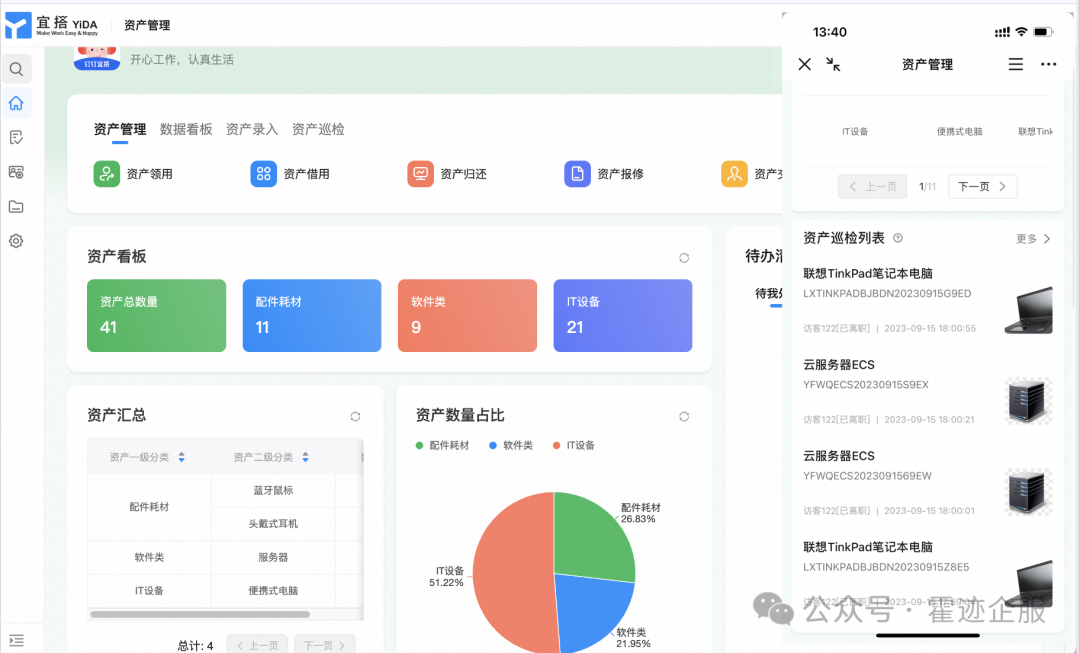Viewport: 1080px width, 653px height.
Task: Switch to 资产巡检 tab
Action: (318, 129)
